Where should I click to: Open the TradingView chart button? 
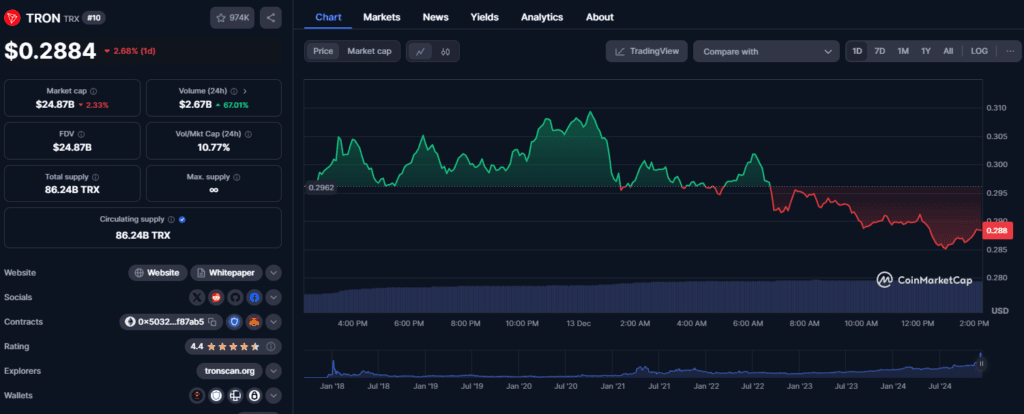pos(647,51)
